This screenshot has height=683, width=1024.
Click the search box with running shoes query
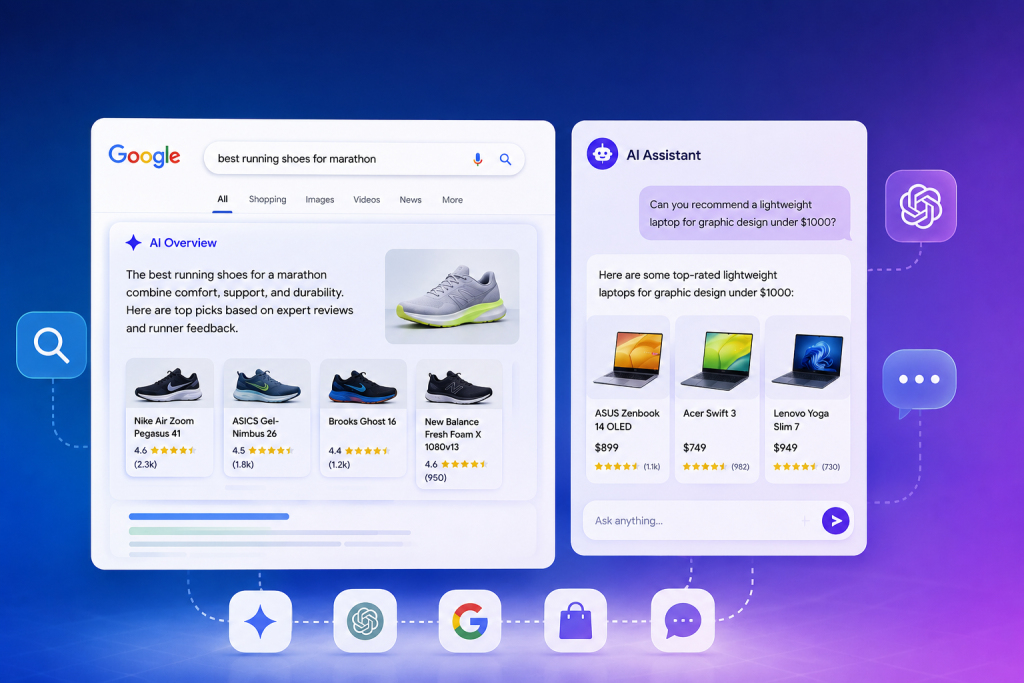(364, 159)
